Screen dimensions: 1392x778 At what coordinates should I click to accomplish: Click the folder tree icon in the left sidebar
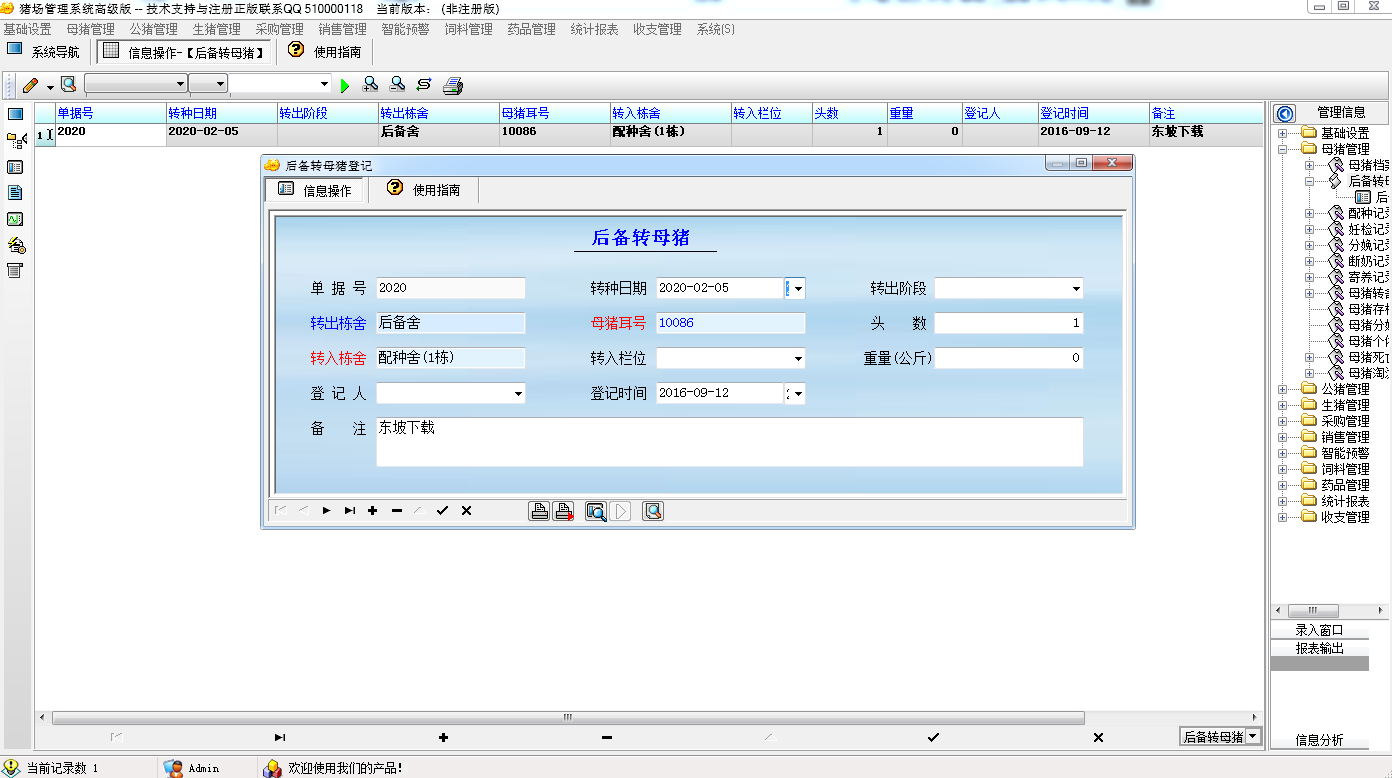click(x=15, y=141)
